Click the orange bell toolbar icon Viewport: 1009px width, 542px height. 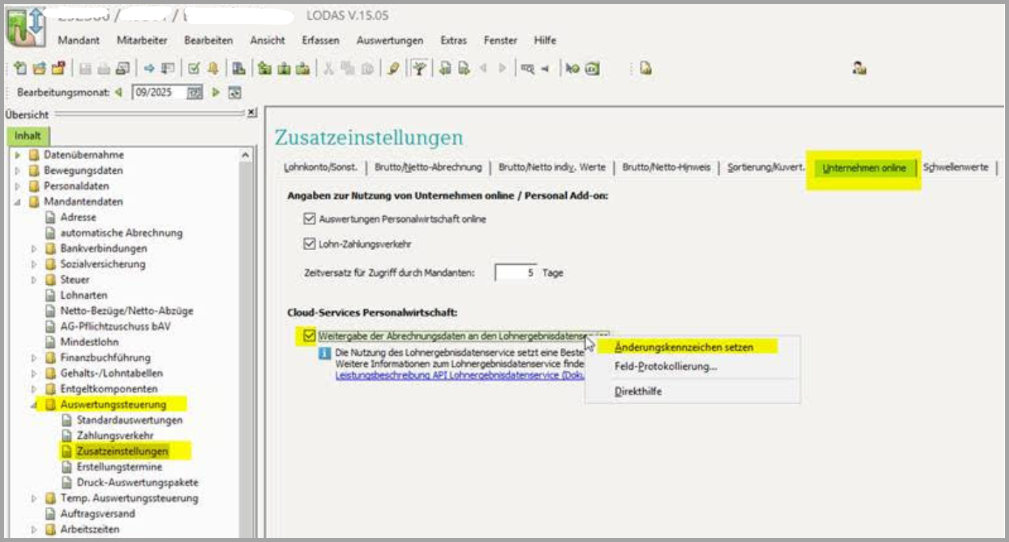click(212, 68)
